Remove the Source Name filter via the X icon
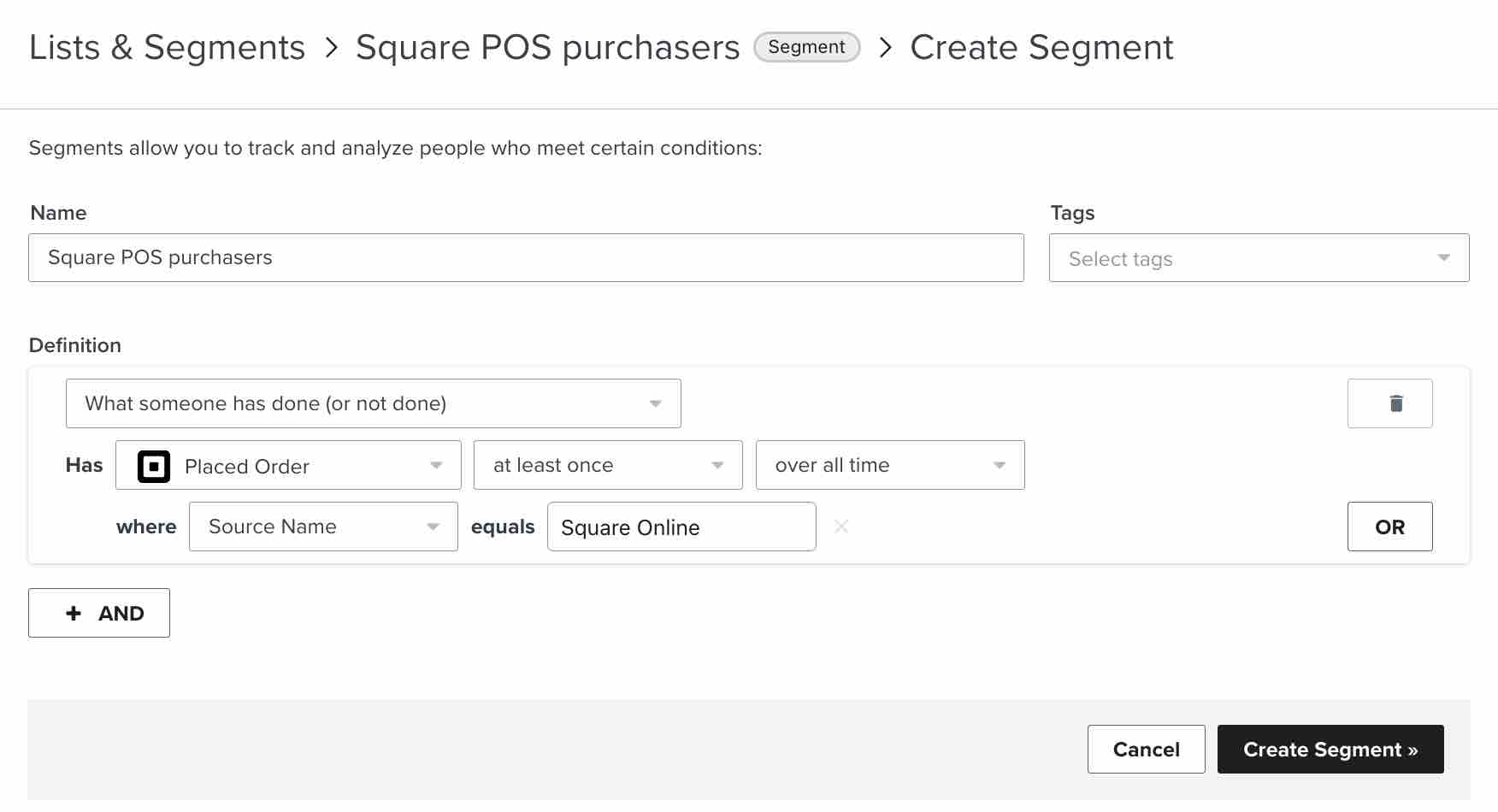The width and height of the screenshot is (1498, 812). click(x=841, y=527)
